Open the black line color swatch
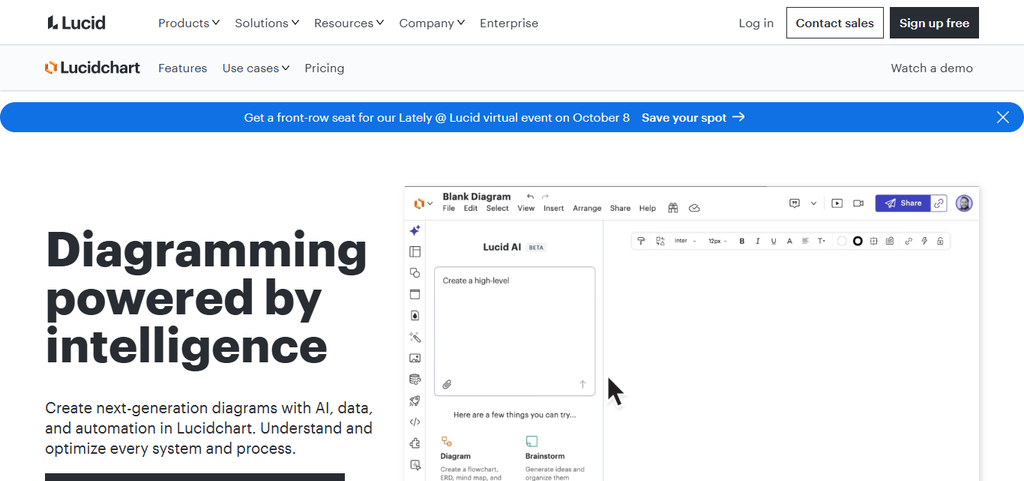This screenshot has height=481, width=1024. click(x=857, y=241)
